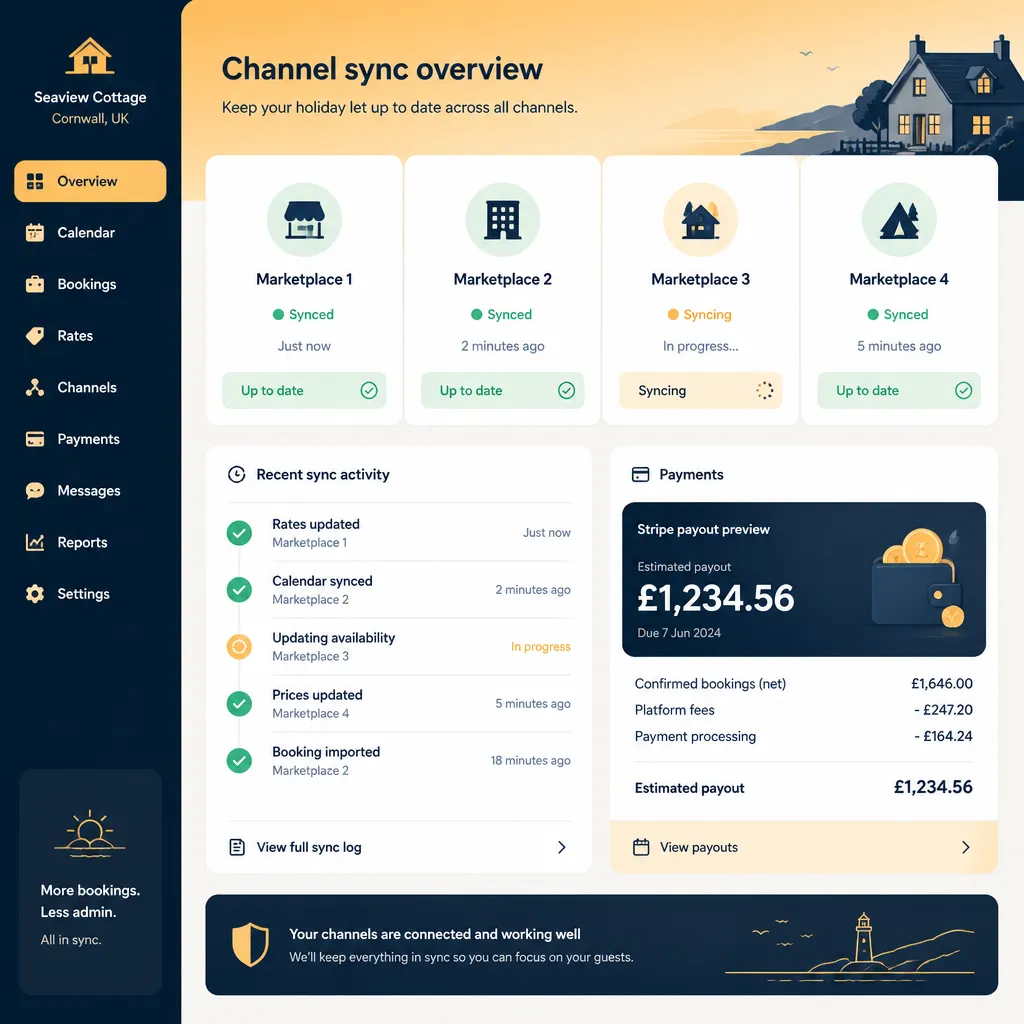Click the Marketplace 3 Syncing status label
Screen dimensions: 1024x1024
click(x=700, y=314)
